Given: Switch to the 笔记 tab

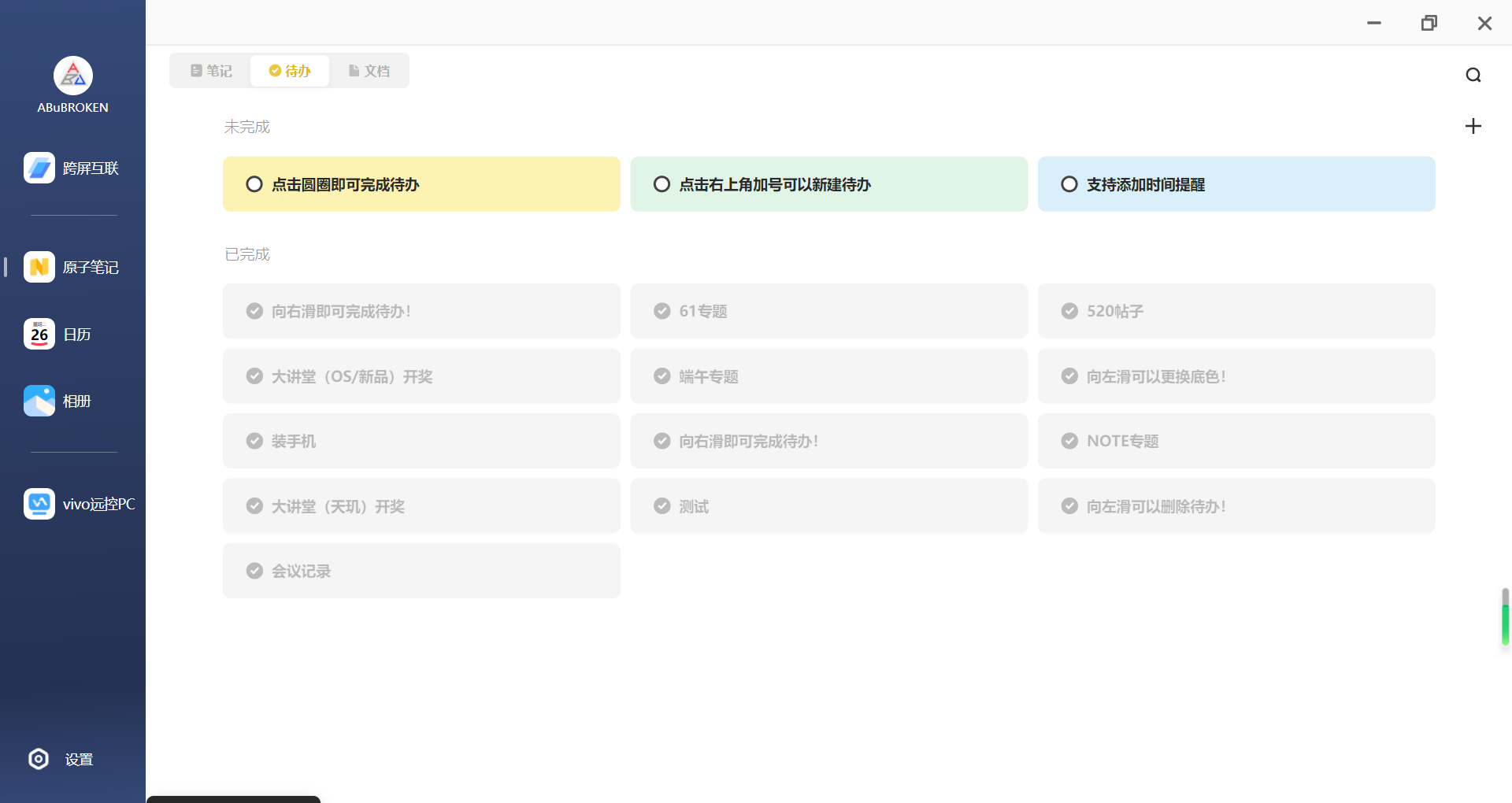Looking at the screenshot, I should pyautogui.click(x=211, y=71).
